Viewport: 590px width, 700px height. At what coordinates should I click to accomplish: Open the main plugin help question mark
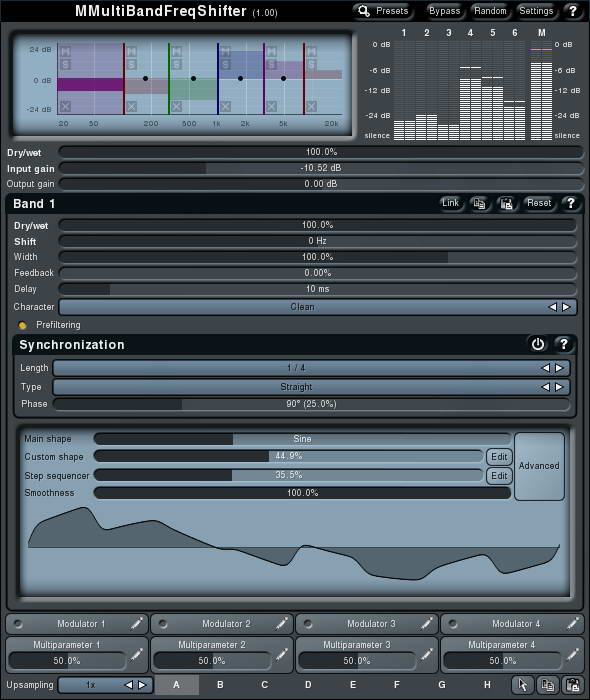[573, 11]
